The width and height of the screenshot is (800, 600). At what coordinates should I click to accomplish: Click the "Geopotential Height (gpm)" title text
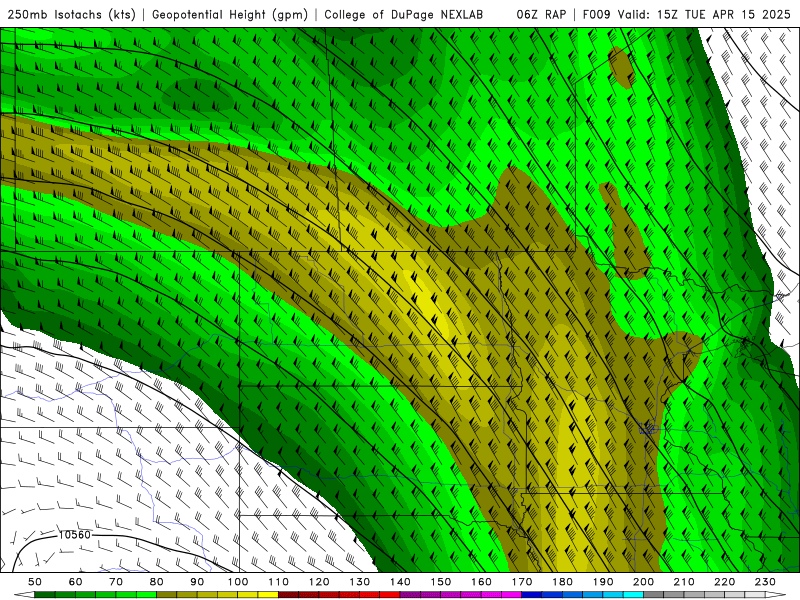(x=230, y=15)
